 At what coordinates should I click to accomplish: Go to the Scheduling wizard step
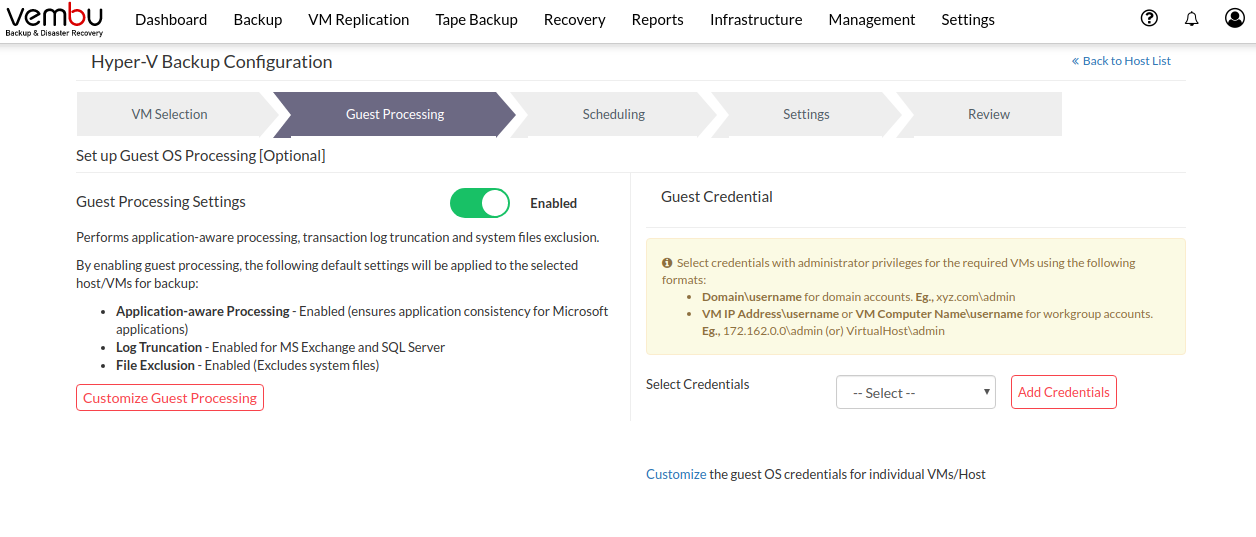614,114
